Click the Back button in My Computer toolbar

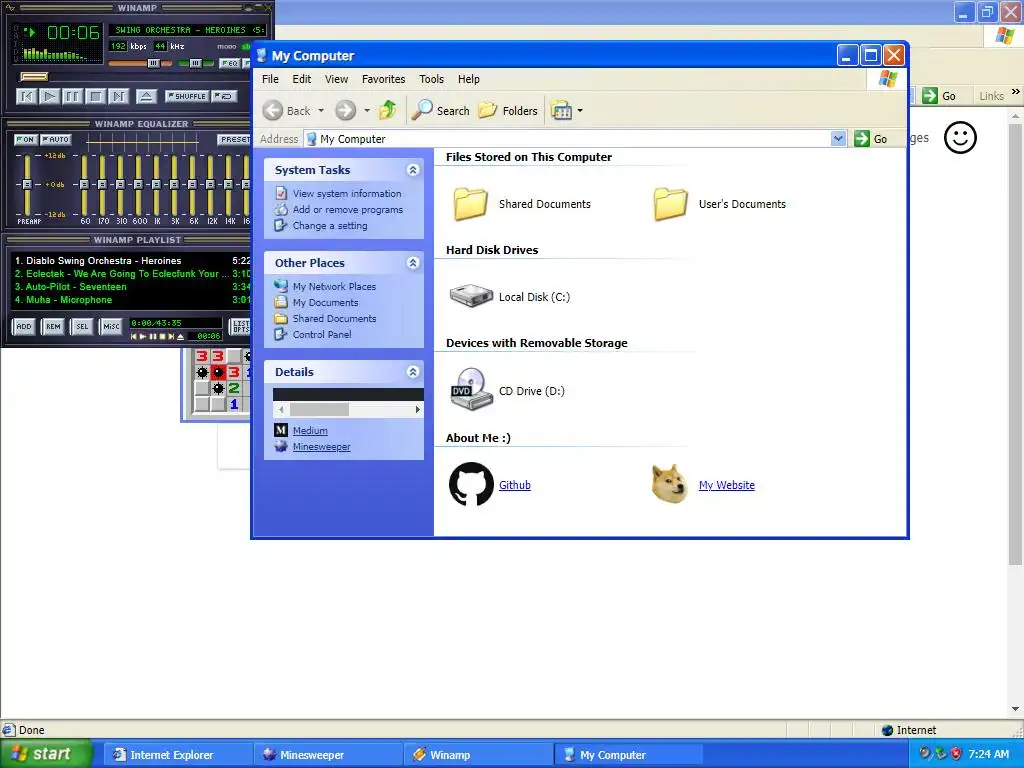pos(287,110)
